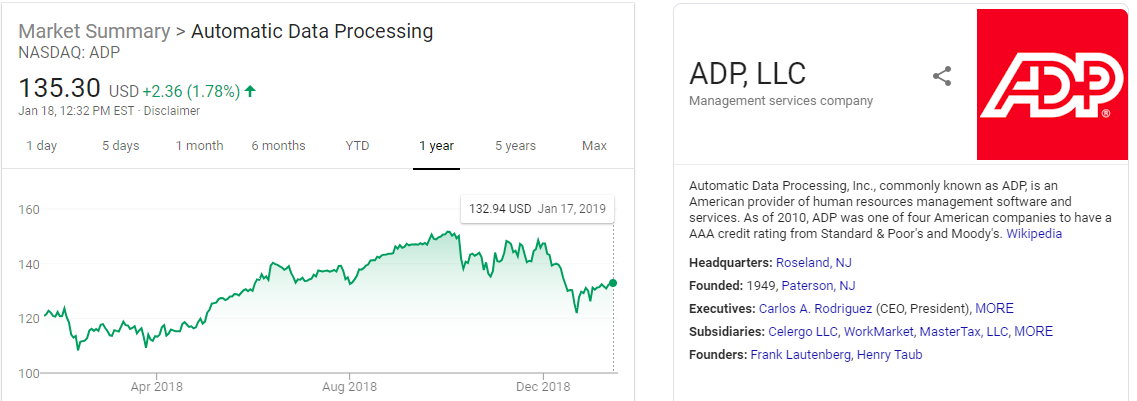
Task: Open Carlos A. Rodriguez executive link
Action: point(815,309)
